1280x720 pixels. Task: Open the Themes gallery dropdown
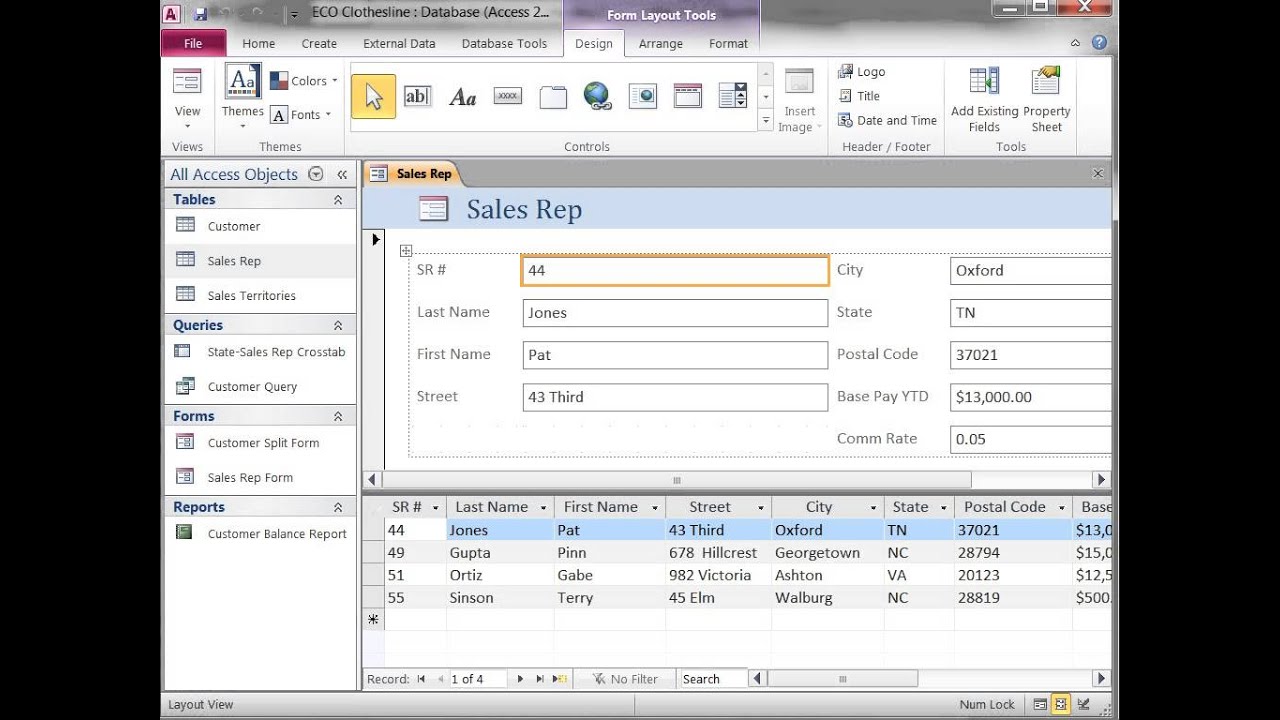click(x=243, y=97)
